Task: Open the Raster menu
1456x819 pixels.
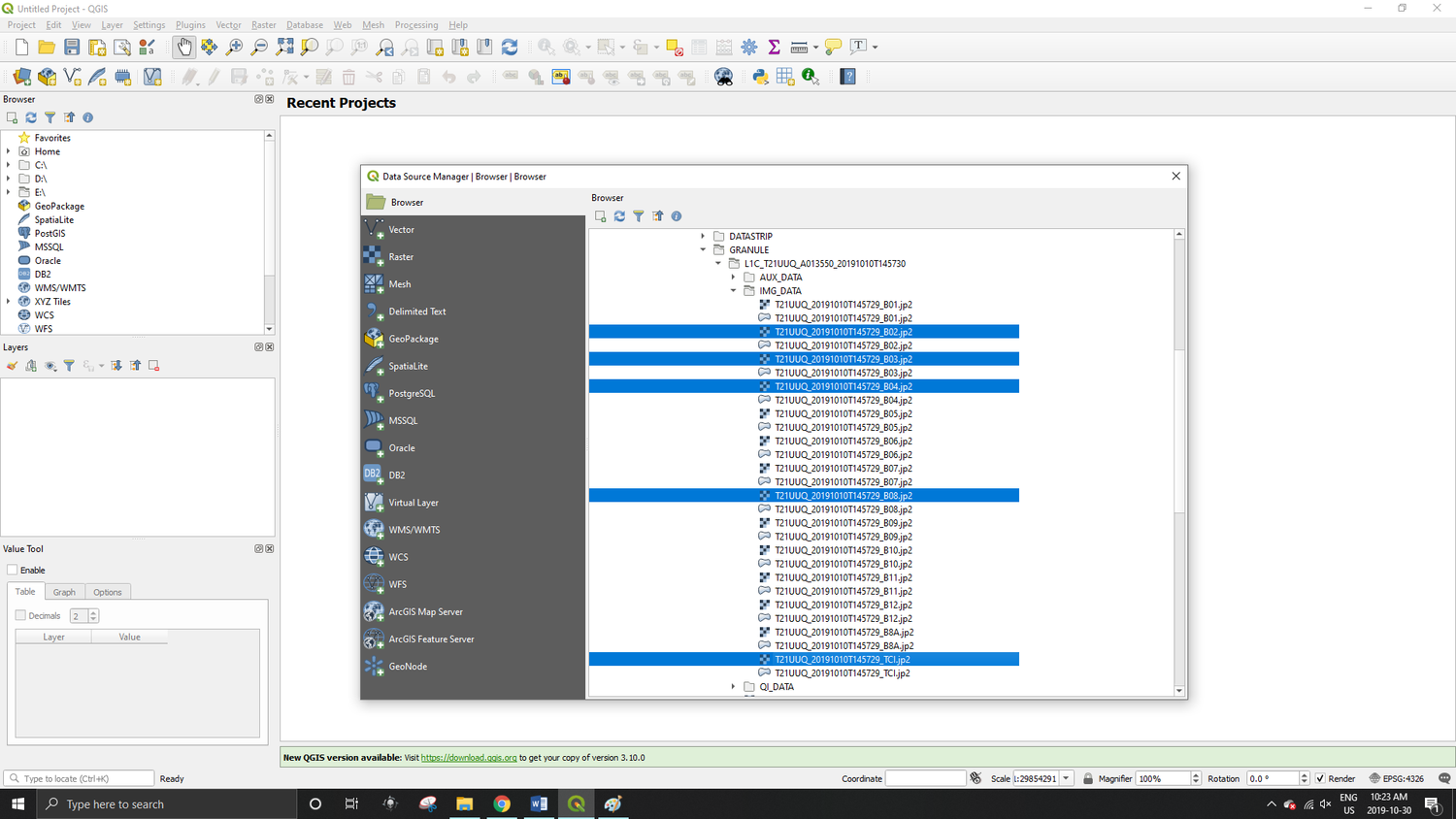Action: [x=263, y=25]
